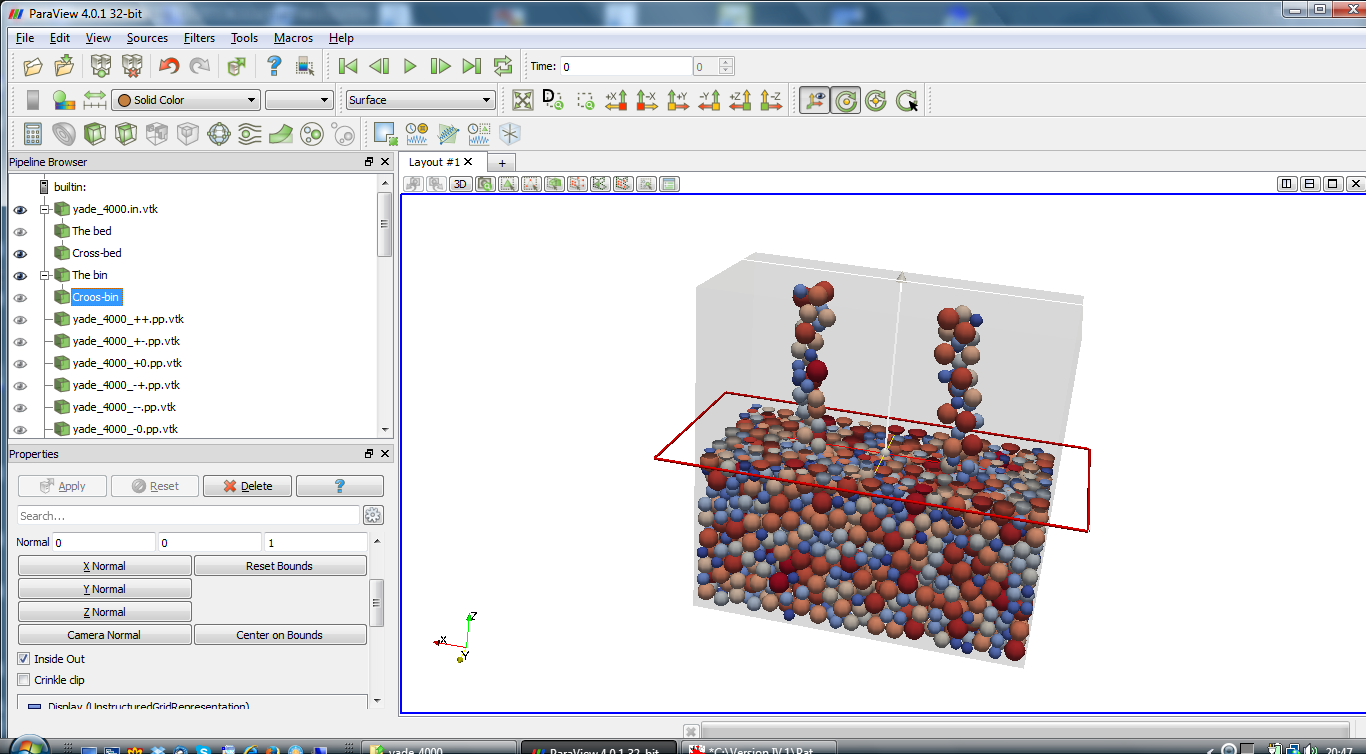The height and width of the screenshot is (754, 1366).
Task: Apply the Clip filter from the toolbar
Action: pyautogui.click(x=93, y=134)
